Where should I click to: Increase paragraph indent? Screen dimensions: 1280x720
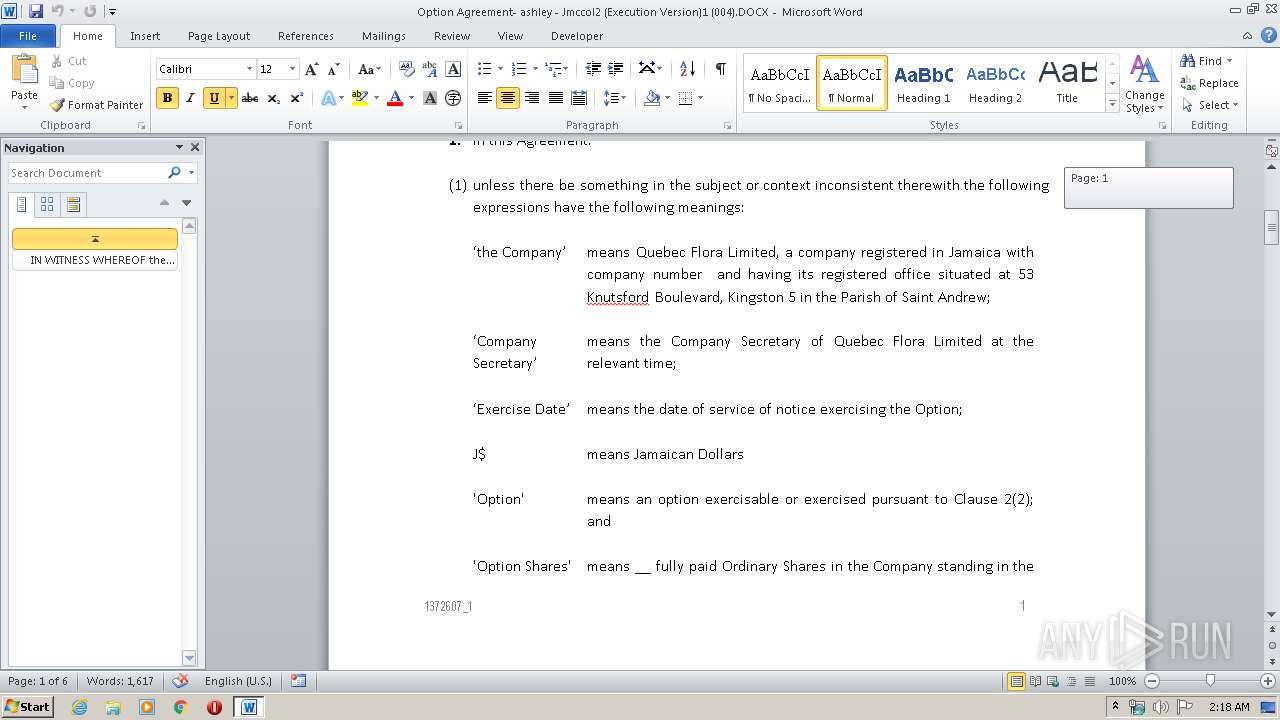tap(616, 69)
